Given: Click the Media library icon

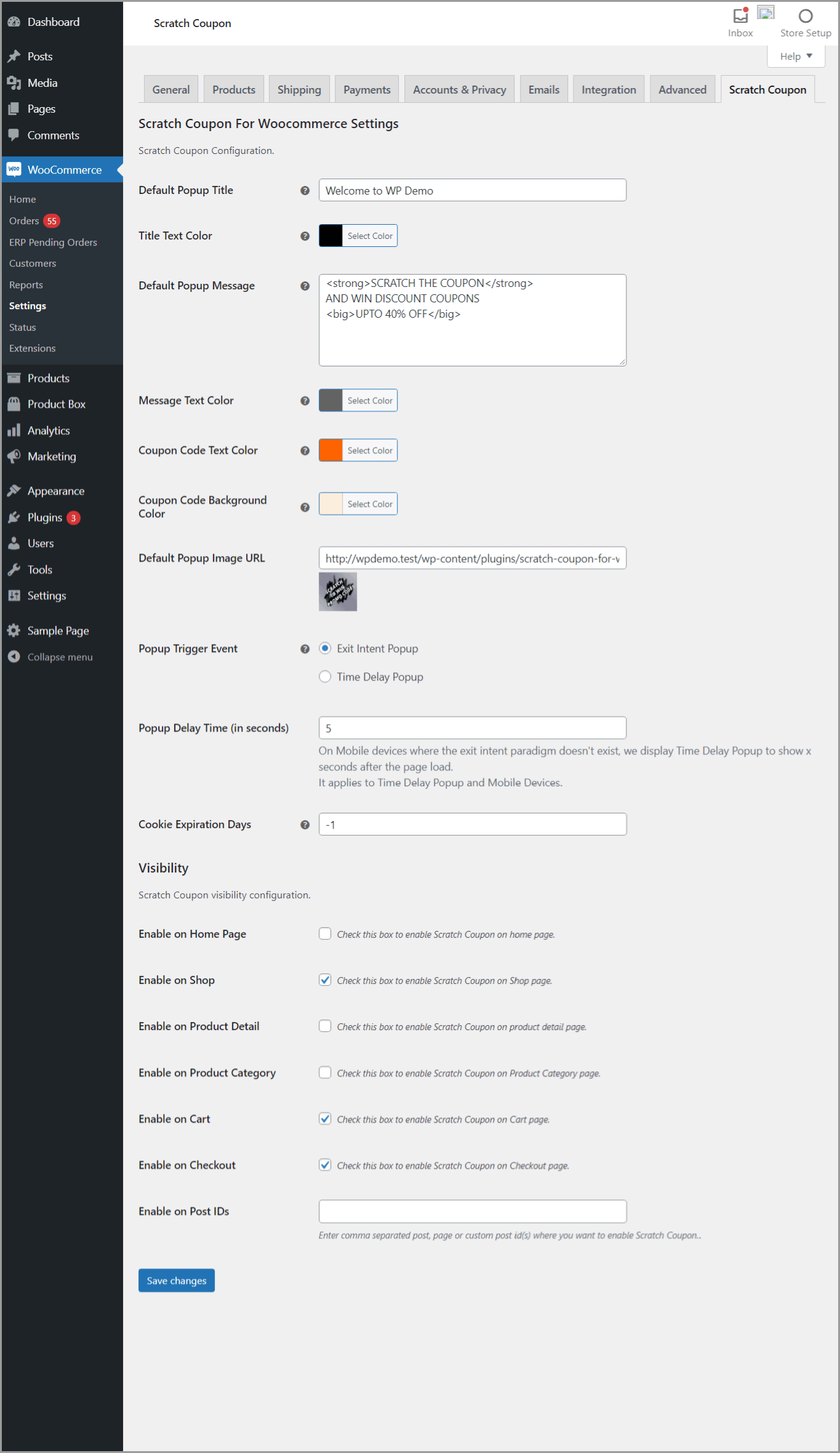Looking at the screenshot, I should click(x=14, y=83).
